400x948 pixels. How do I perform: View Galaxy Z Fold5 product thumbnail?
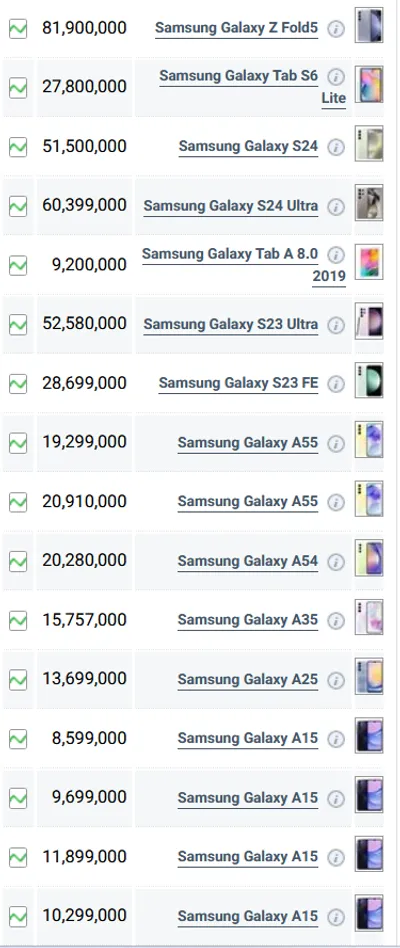[x=369, y=25]
